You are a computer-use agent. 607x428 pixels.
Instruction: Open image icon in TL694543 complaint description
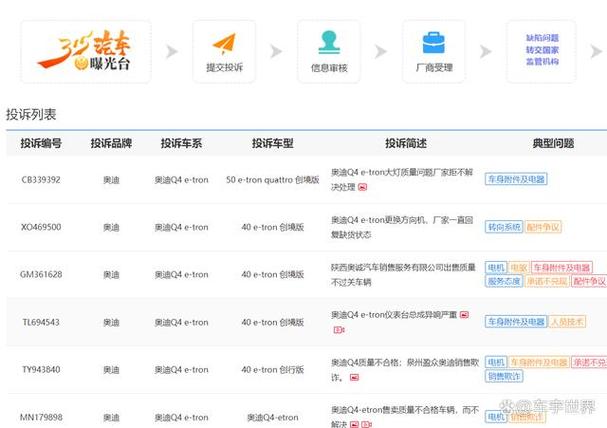464,315
